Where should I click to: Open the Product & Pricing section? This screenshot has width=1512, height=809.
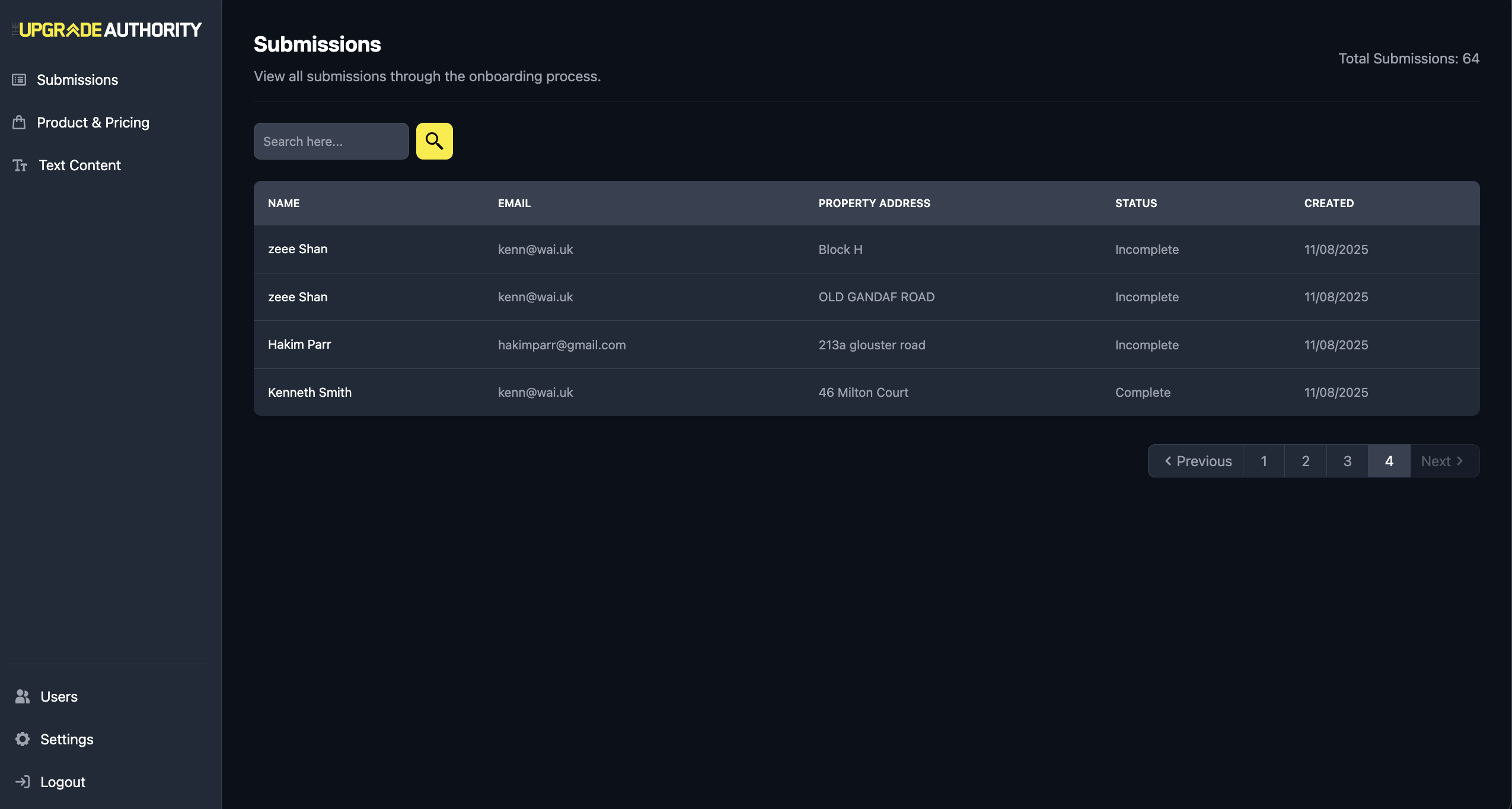click(x=93, y=123)
